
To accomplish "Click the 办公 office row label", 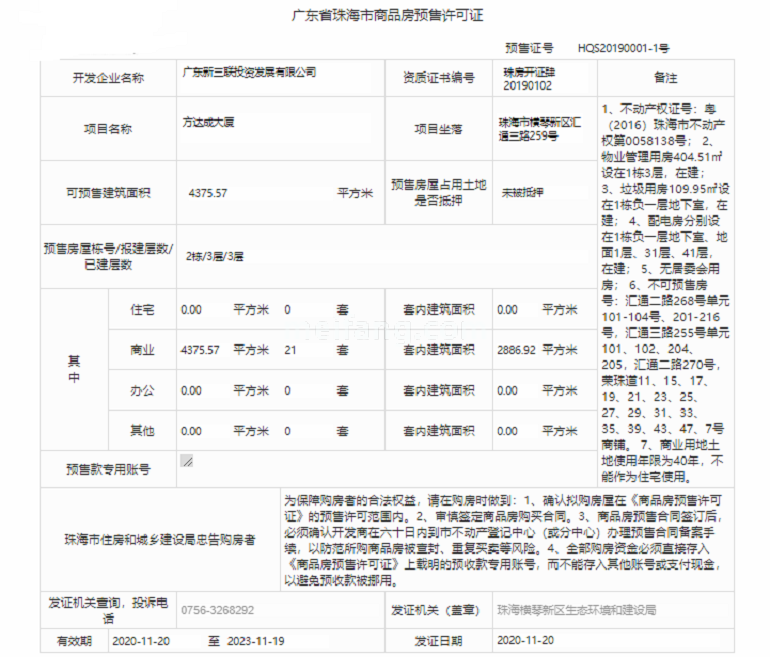I will [143, 391].
